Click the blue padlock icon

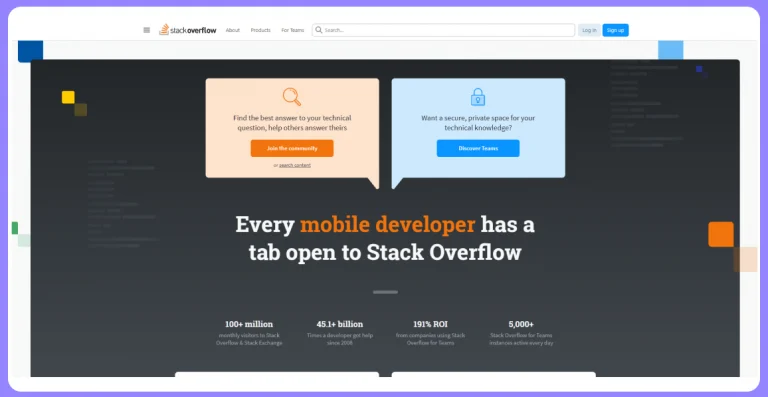tap(478, 97)
